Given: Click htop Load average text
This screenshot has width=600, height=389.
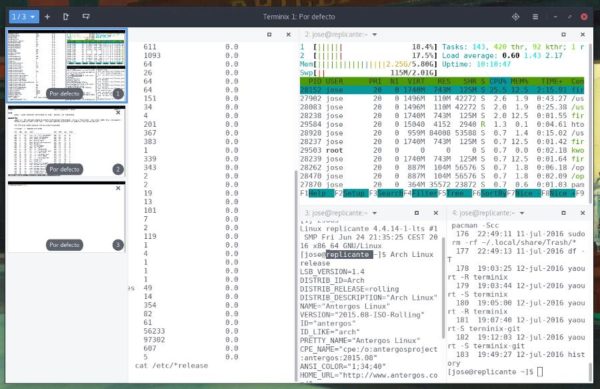Looking at the screenshot, I should tap(502, 55).
